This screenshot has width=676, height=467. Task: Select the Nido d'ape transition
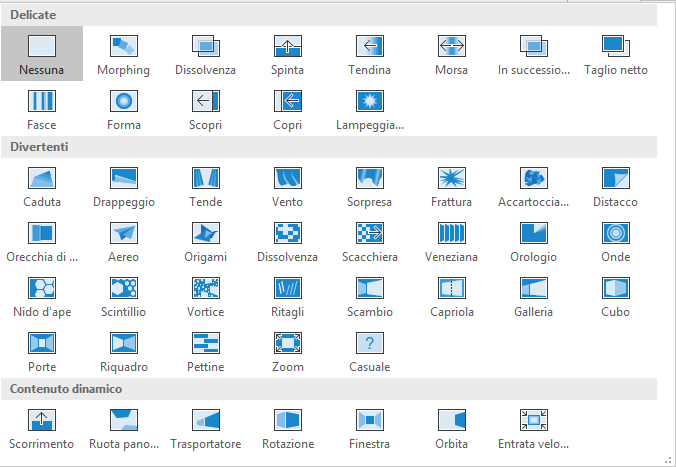42,296
